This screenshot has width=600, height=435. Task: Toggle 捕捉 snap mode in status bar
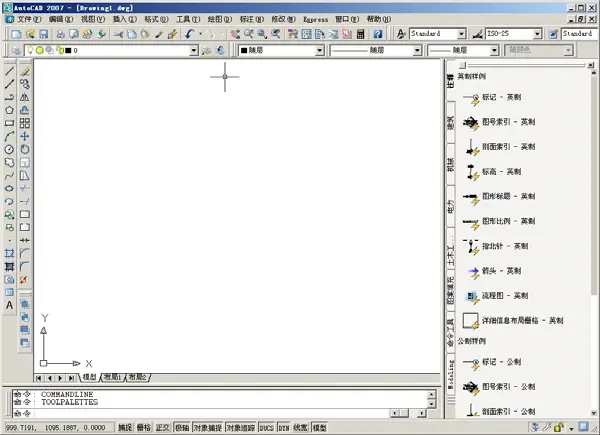125,427
